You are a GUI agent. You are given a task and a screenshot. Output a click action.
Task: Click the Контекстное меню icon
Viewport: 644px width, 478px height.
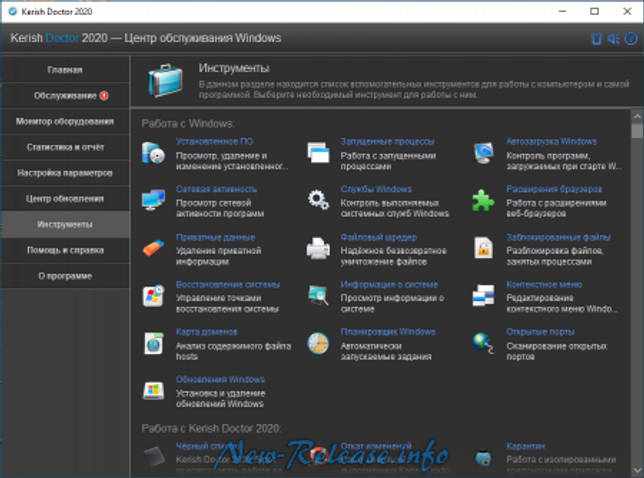click(483, 295)
